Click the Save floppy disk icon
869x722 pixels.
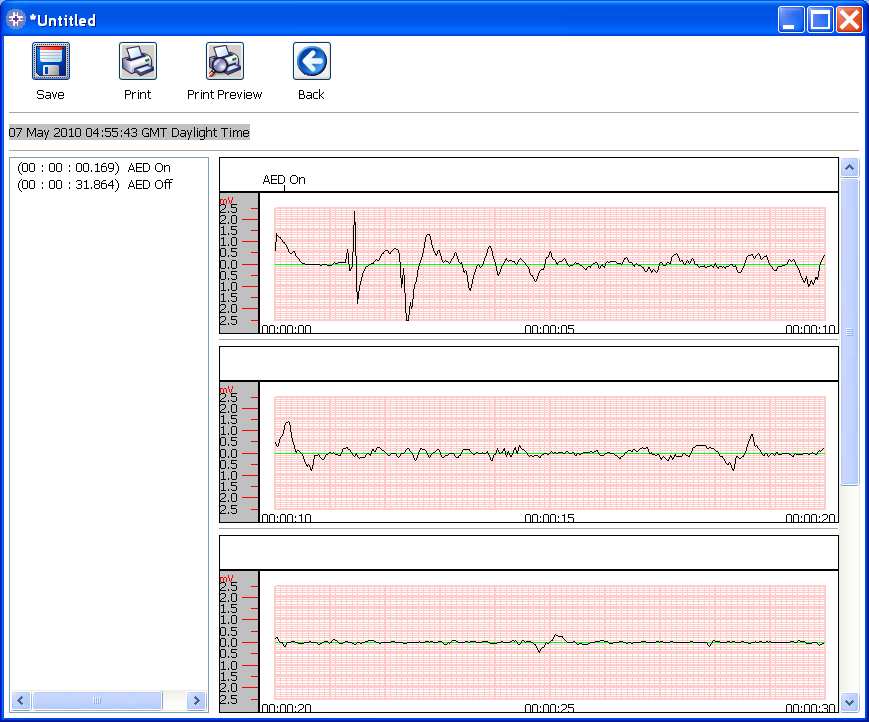coord(50,61)
